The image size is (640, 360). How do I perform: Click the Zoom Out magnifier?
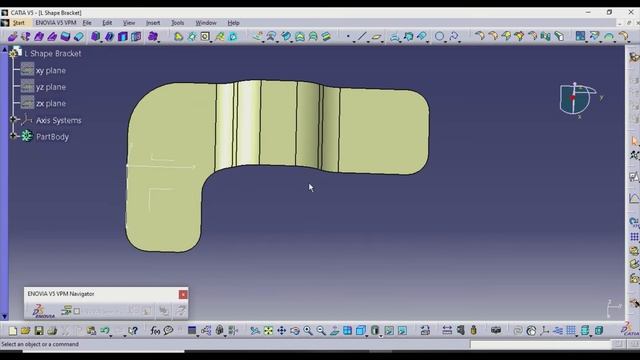pos(321,331)
